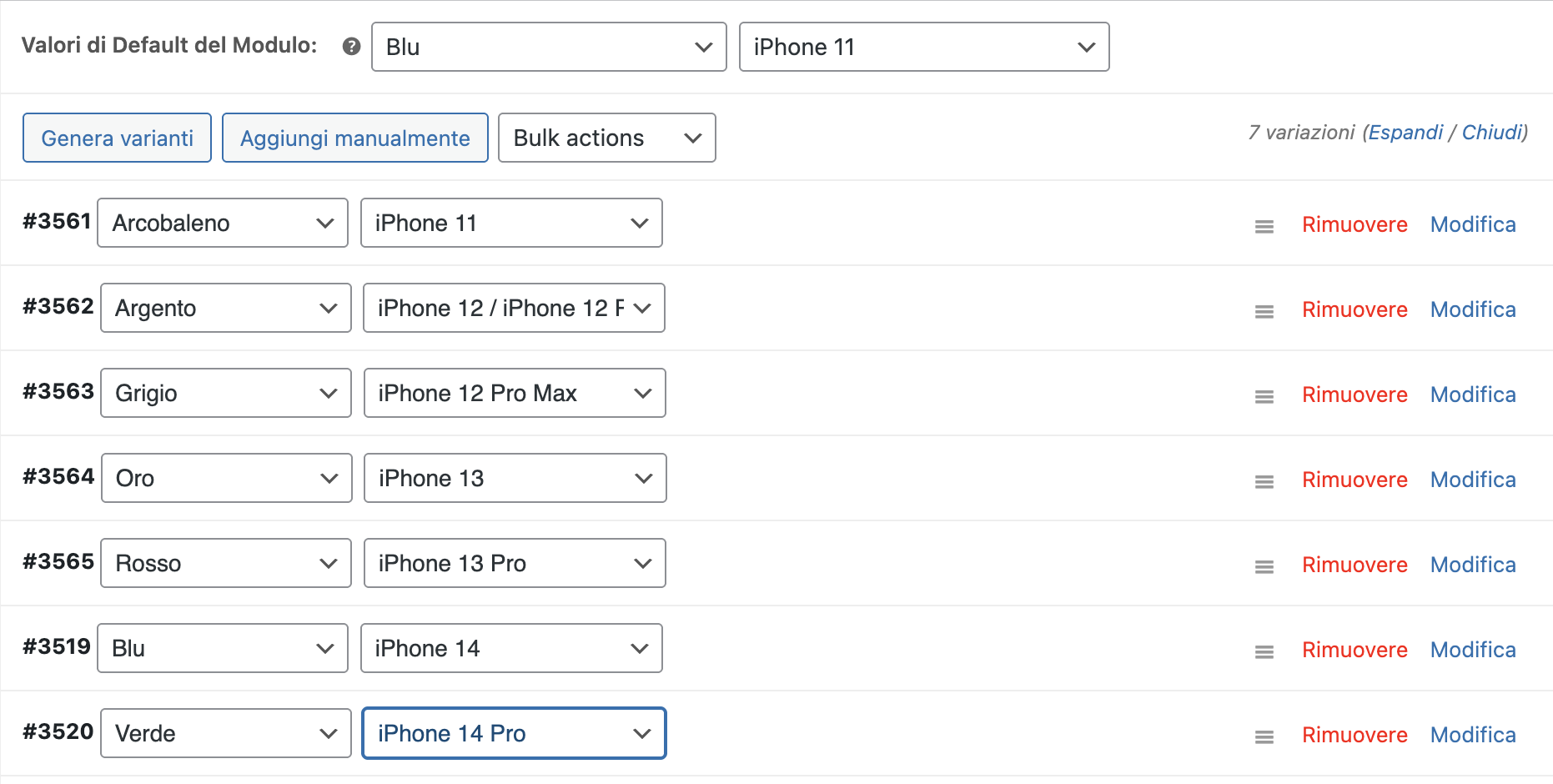Open the Bulk actions dropdown
This screenshot has height=784, width=1553.
pyautogui.click(x=607, y=138)
